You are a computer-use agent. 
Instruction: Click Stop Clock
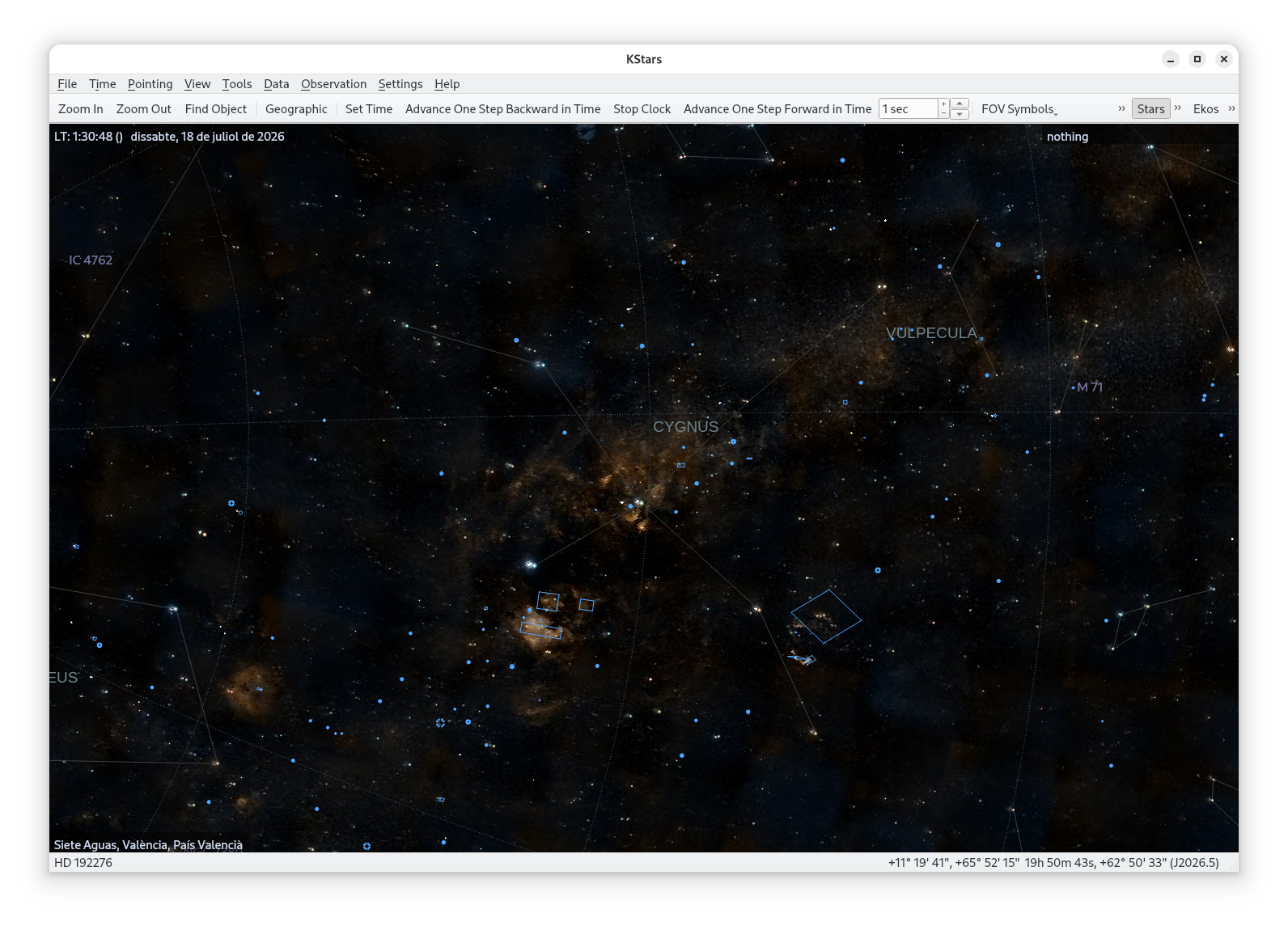[642, 109]
